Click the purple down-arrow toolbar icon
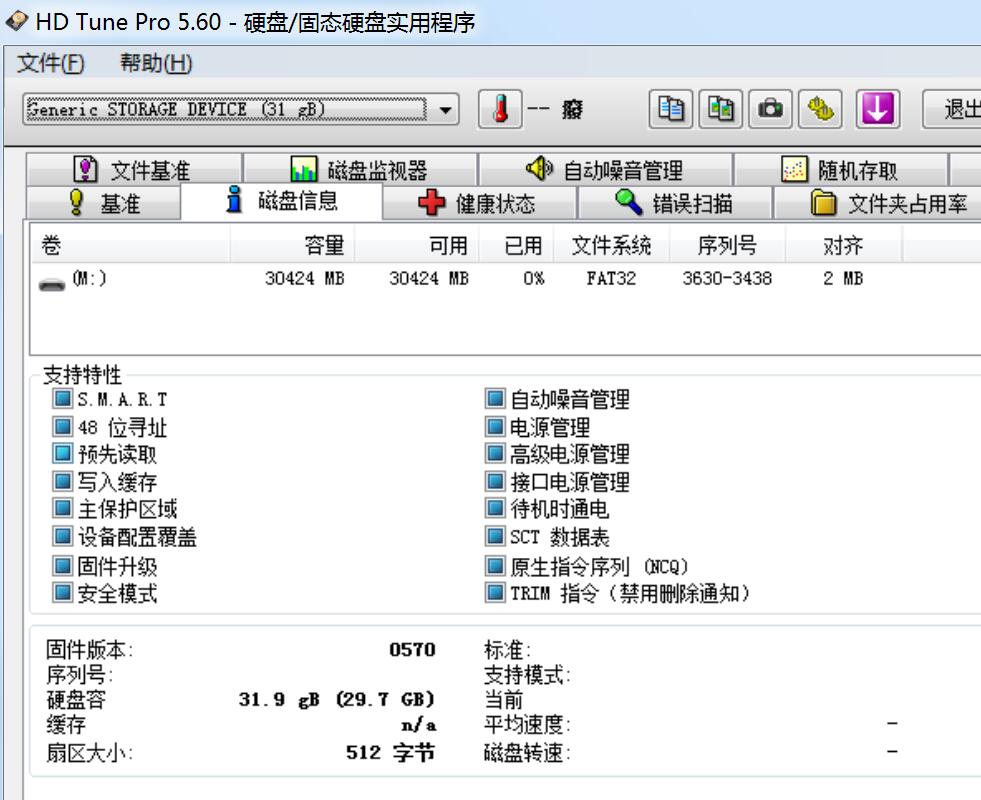The image size is (981, 800). 877,110
